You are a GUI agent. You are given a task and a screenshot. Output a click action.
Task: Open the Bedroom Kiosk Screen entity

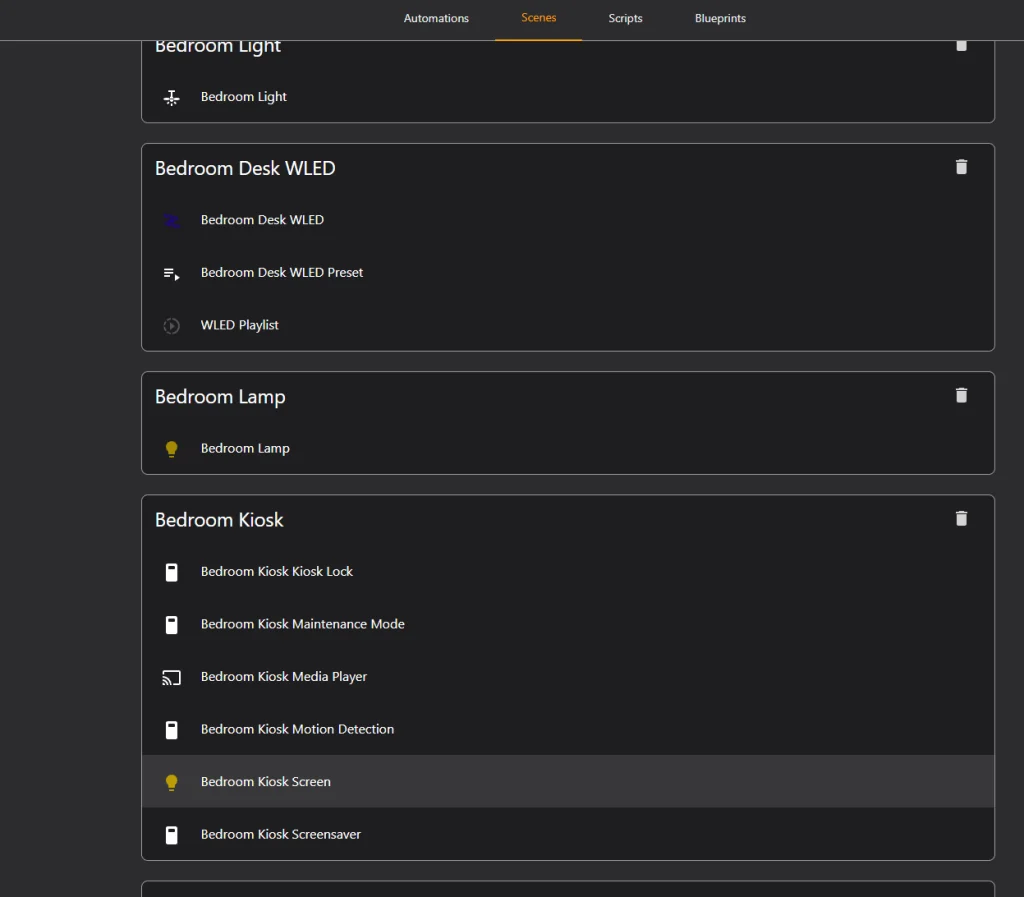568,781
